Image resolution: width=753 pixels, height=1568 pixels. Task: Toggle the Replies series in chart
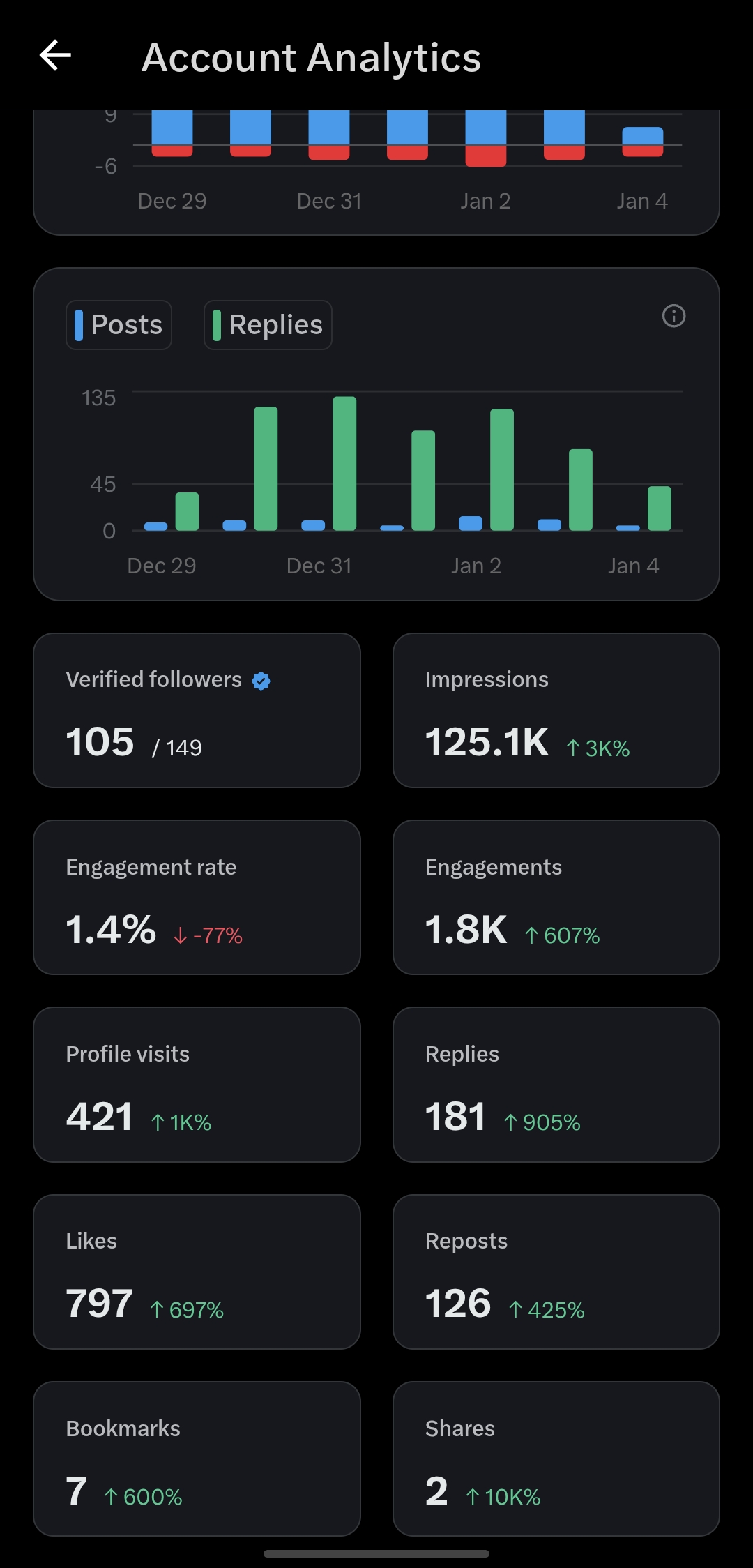[268, 325]
